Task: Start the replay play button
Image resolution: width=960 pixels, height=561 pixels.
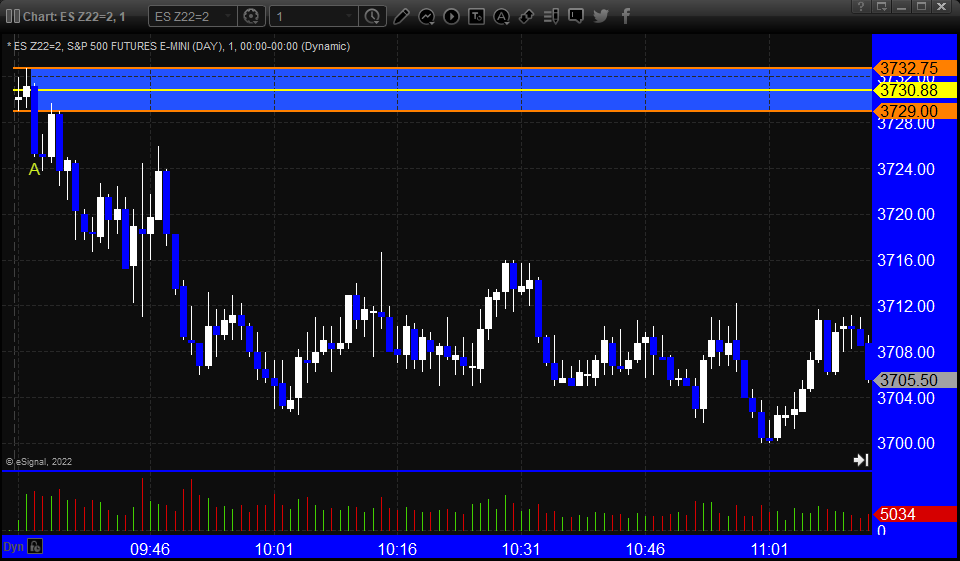Action: tap(451, 16)
